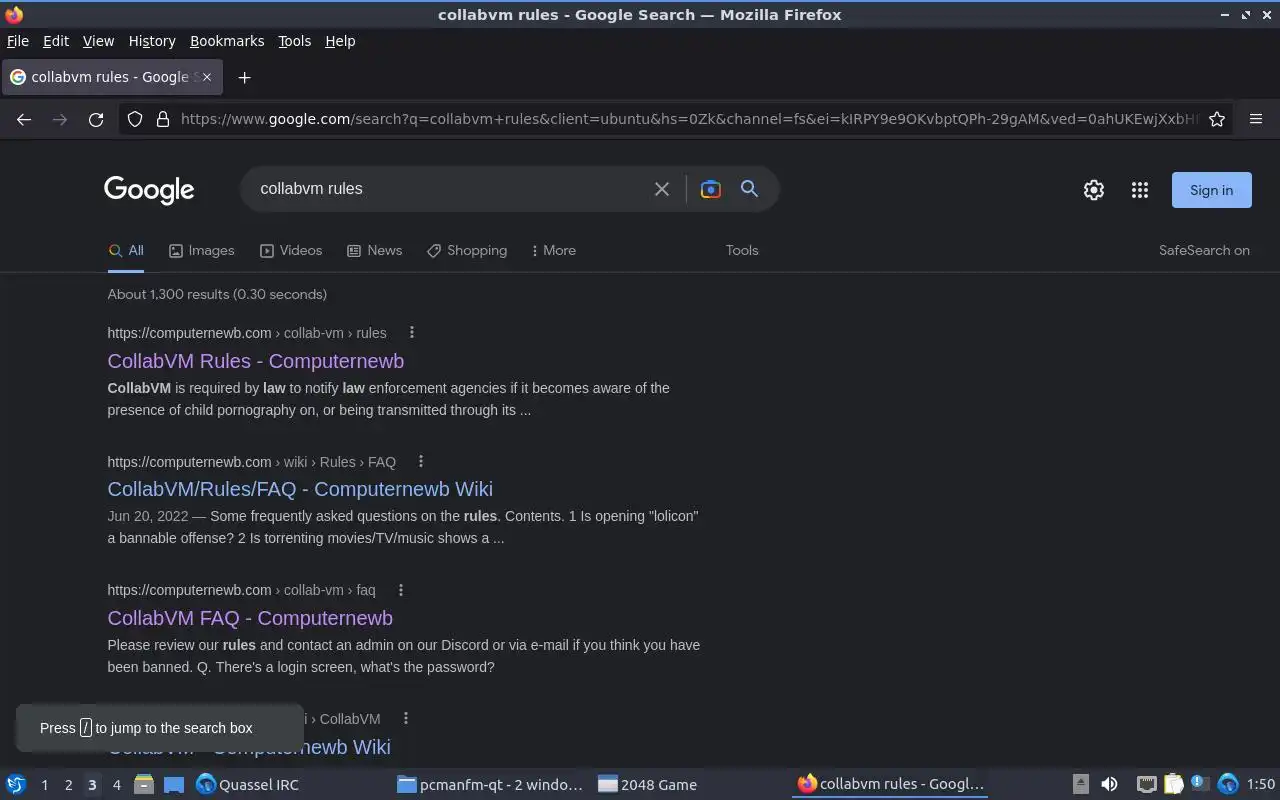Click the Google logo

149,190
